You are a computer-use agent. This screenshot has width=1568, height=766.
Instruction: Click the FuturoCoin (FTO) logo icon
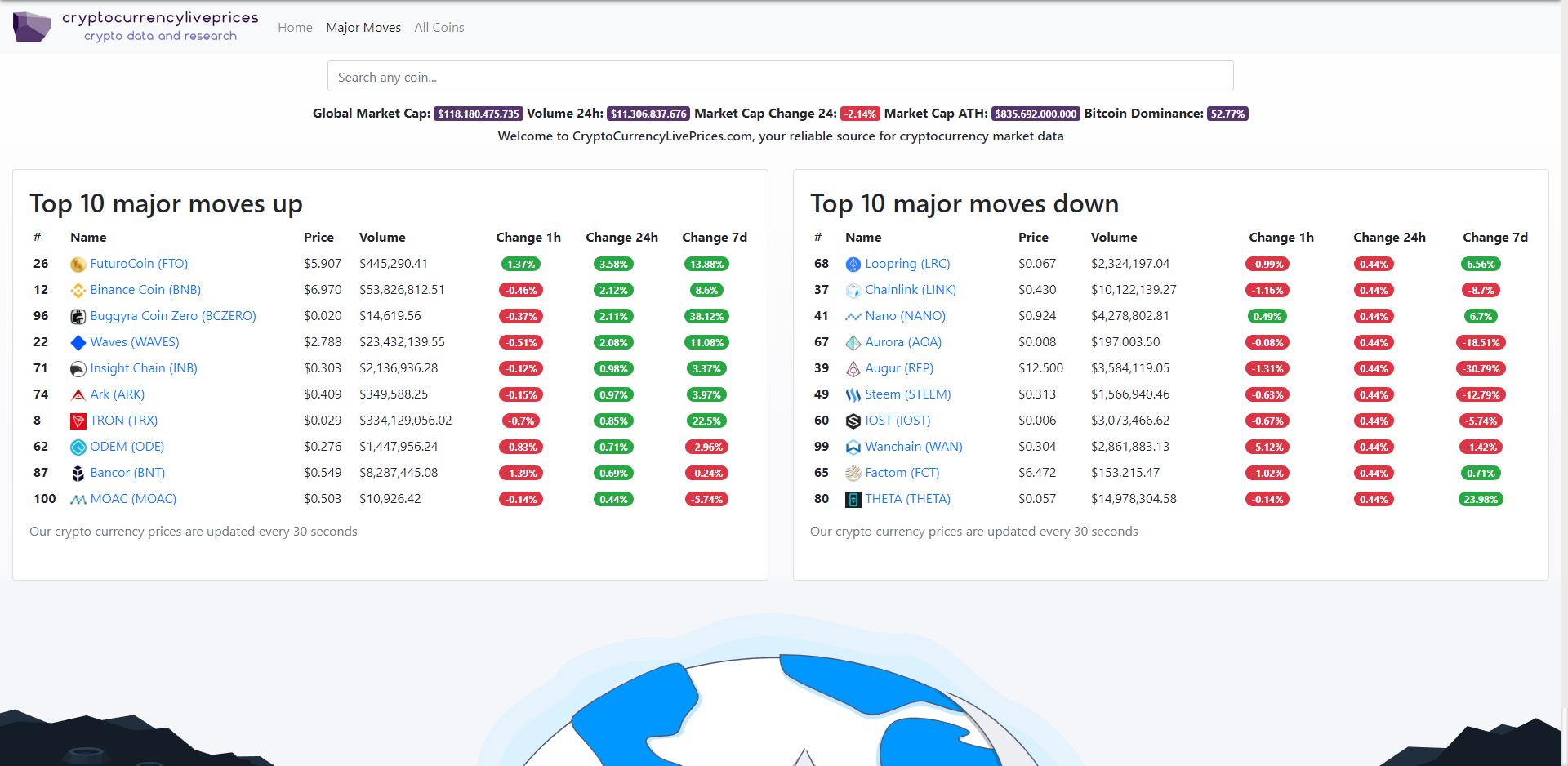78,264
